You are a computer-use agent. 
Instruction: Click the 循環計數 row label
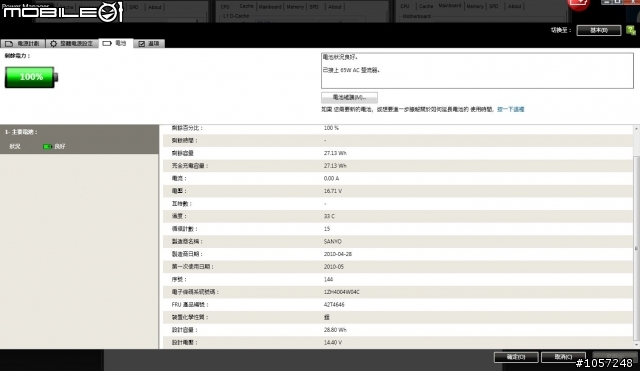tap(184, 229)
